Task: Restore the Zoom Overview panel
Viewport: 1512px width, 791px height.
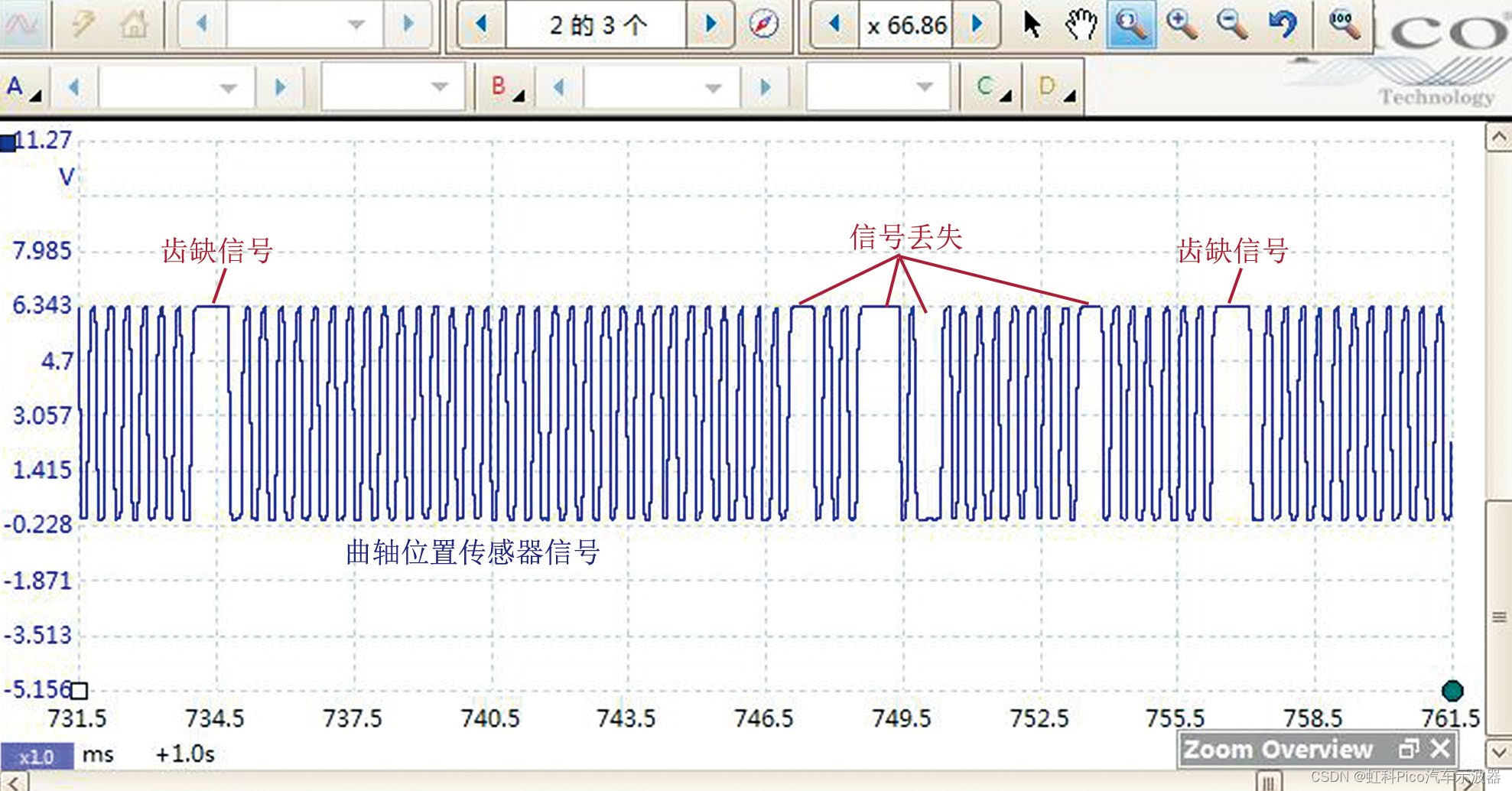Action: [1409, 748]
